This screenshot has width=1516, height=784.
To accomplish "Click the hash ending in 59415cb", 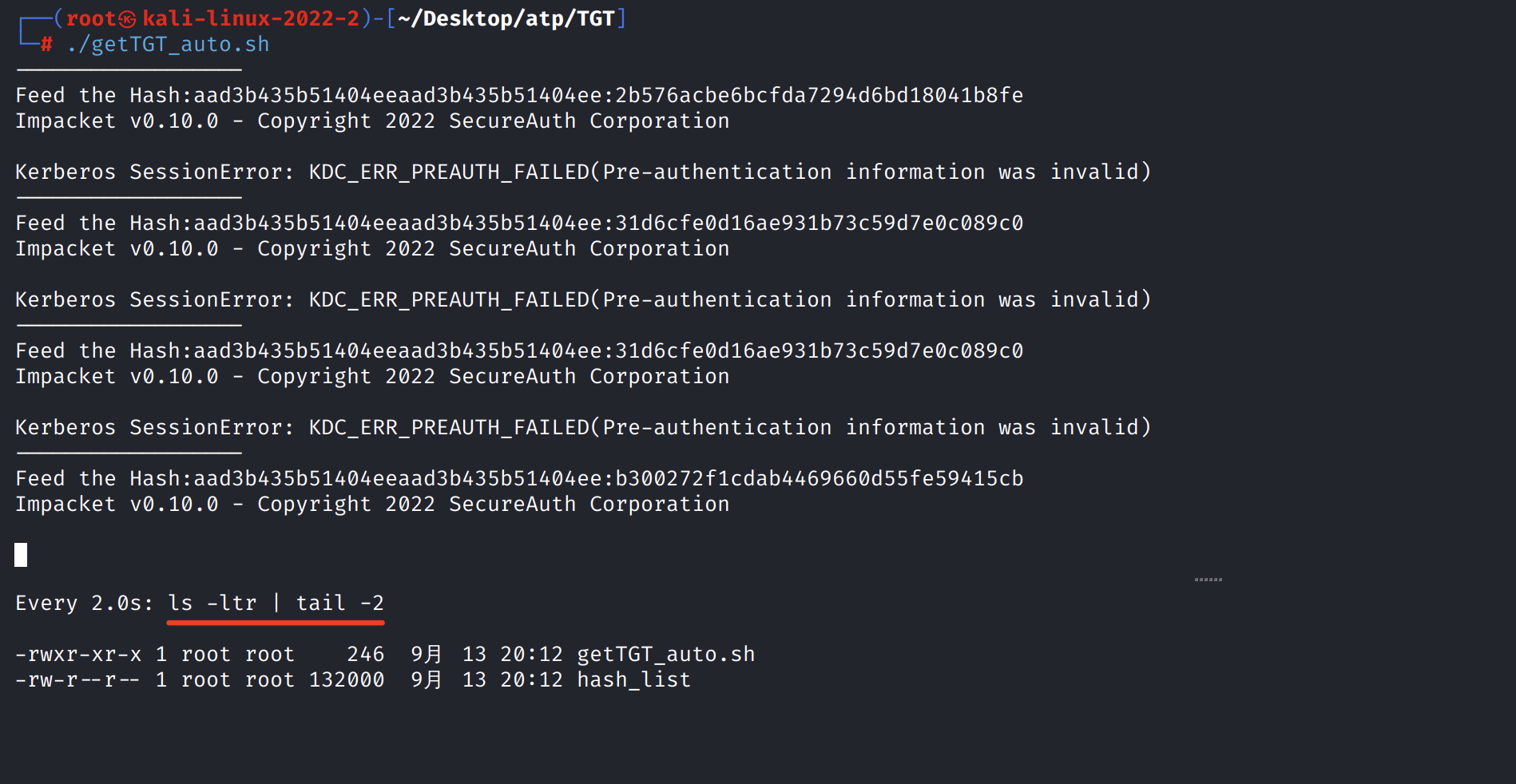I will click(819, 479).
